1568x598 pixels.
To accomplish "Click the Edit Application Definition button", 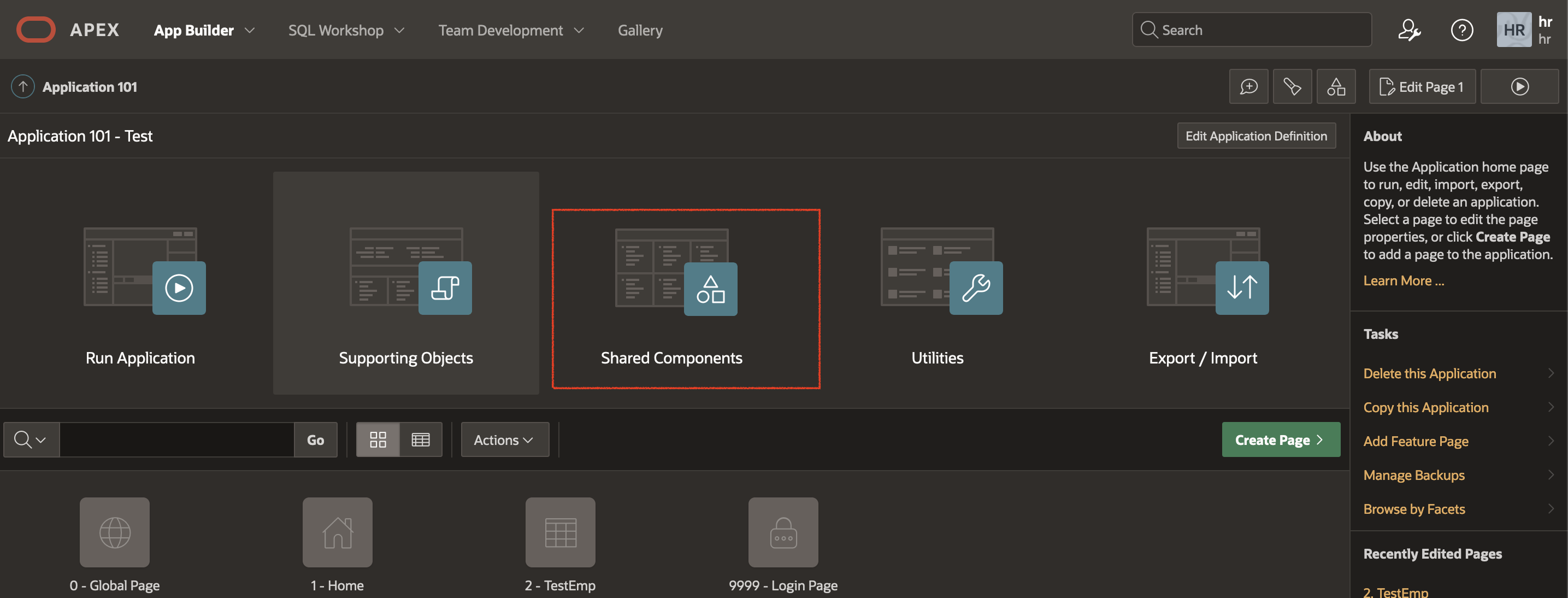I will coord(1255,135).
